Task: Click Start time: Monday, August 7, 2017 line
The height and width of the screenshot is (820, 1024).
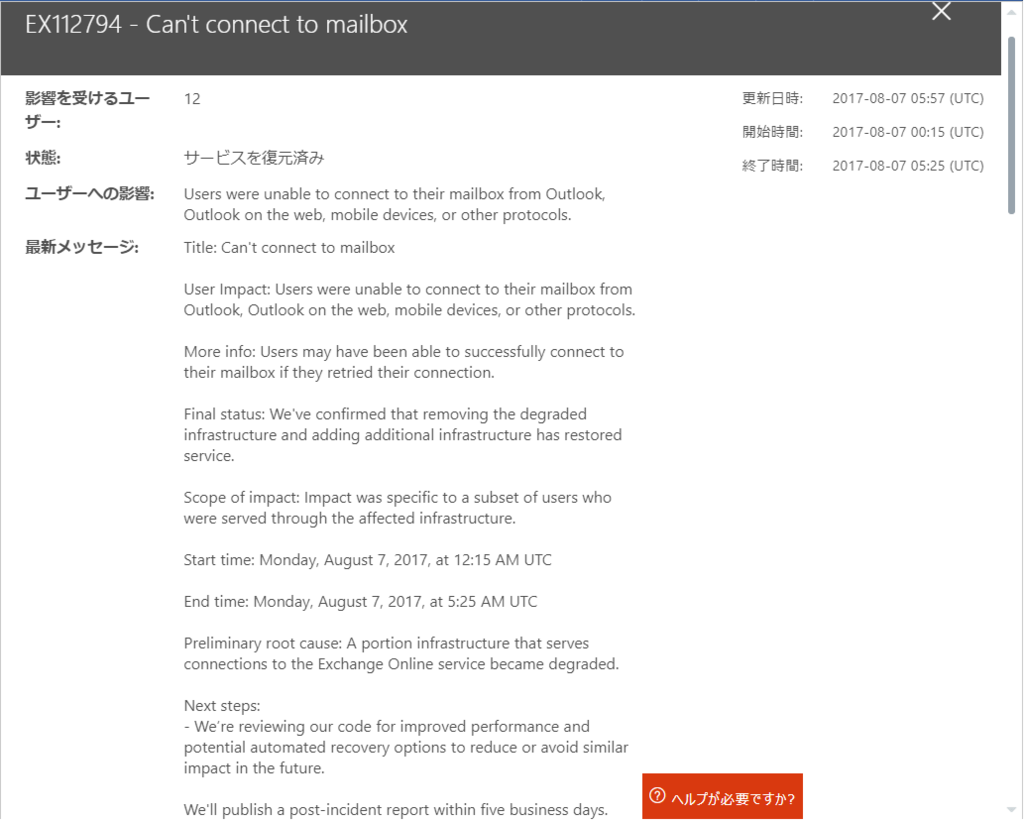Action: click(x=368, y=560)
